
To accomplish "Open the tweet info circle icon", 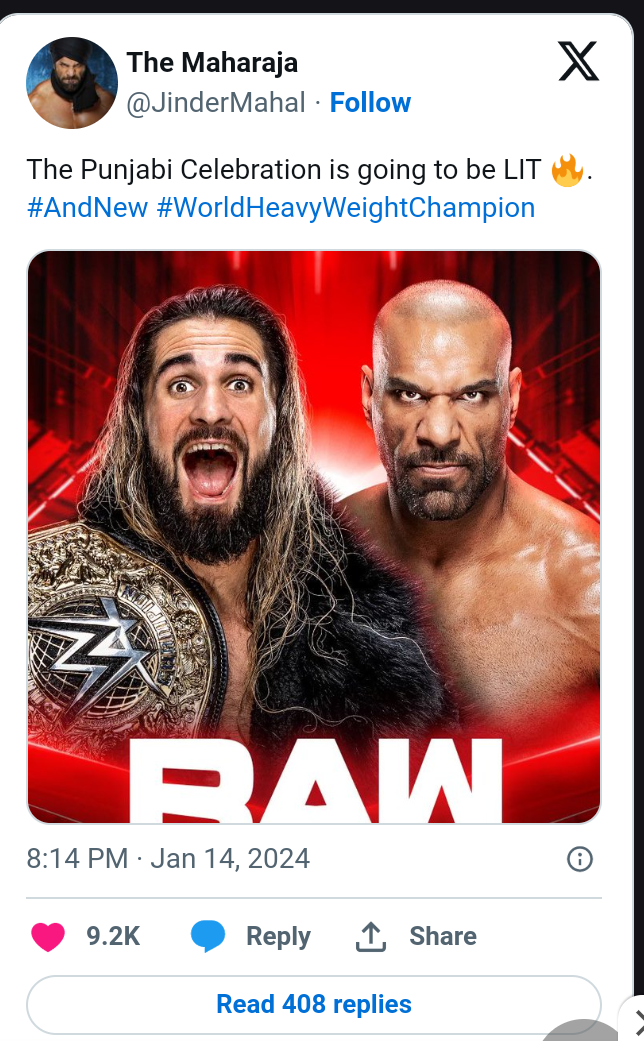I will coord(580,859).
